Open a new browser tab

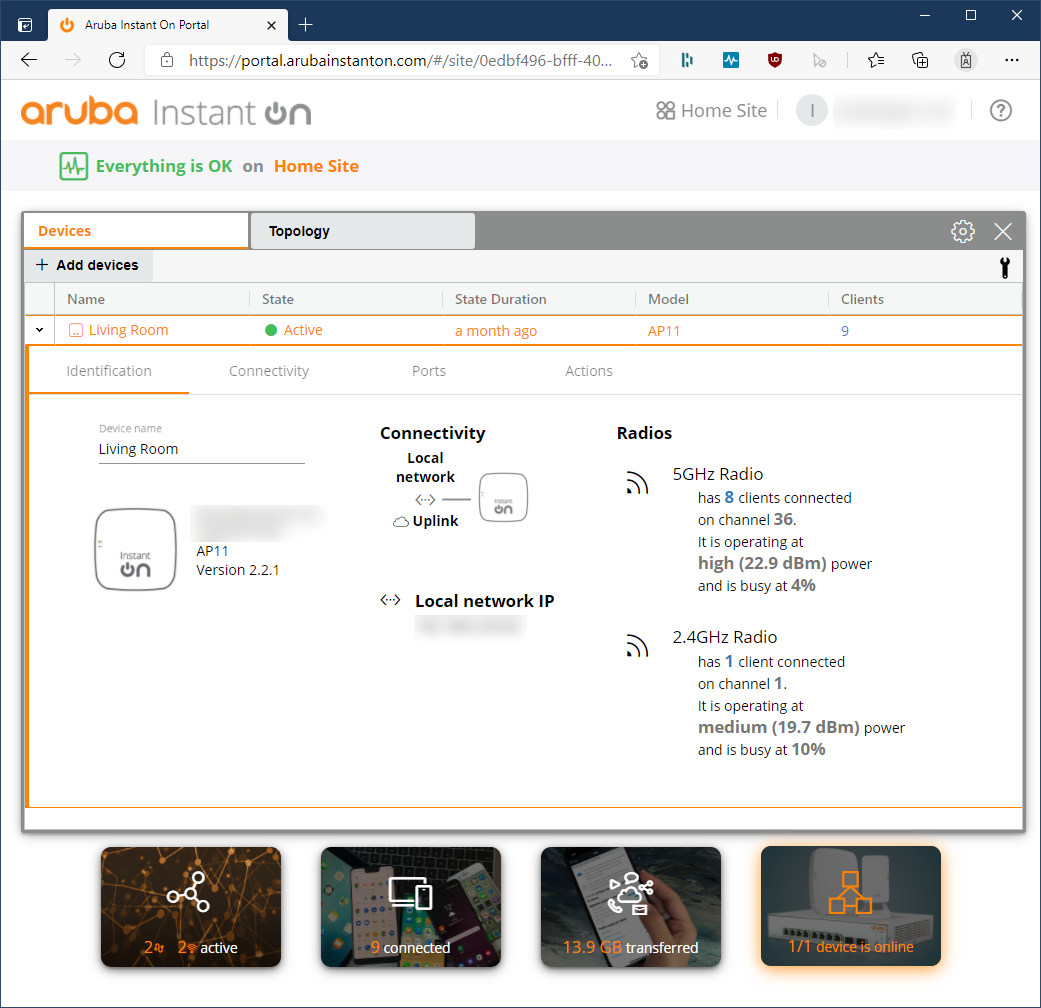305,25
